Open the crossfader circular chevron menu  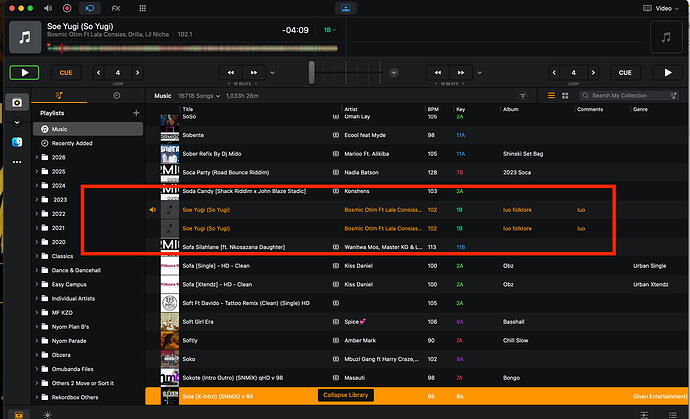click(394, 73)
